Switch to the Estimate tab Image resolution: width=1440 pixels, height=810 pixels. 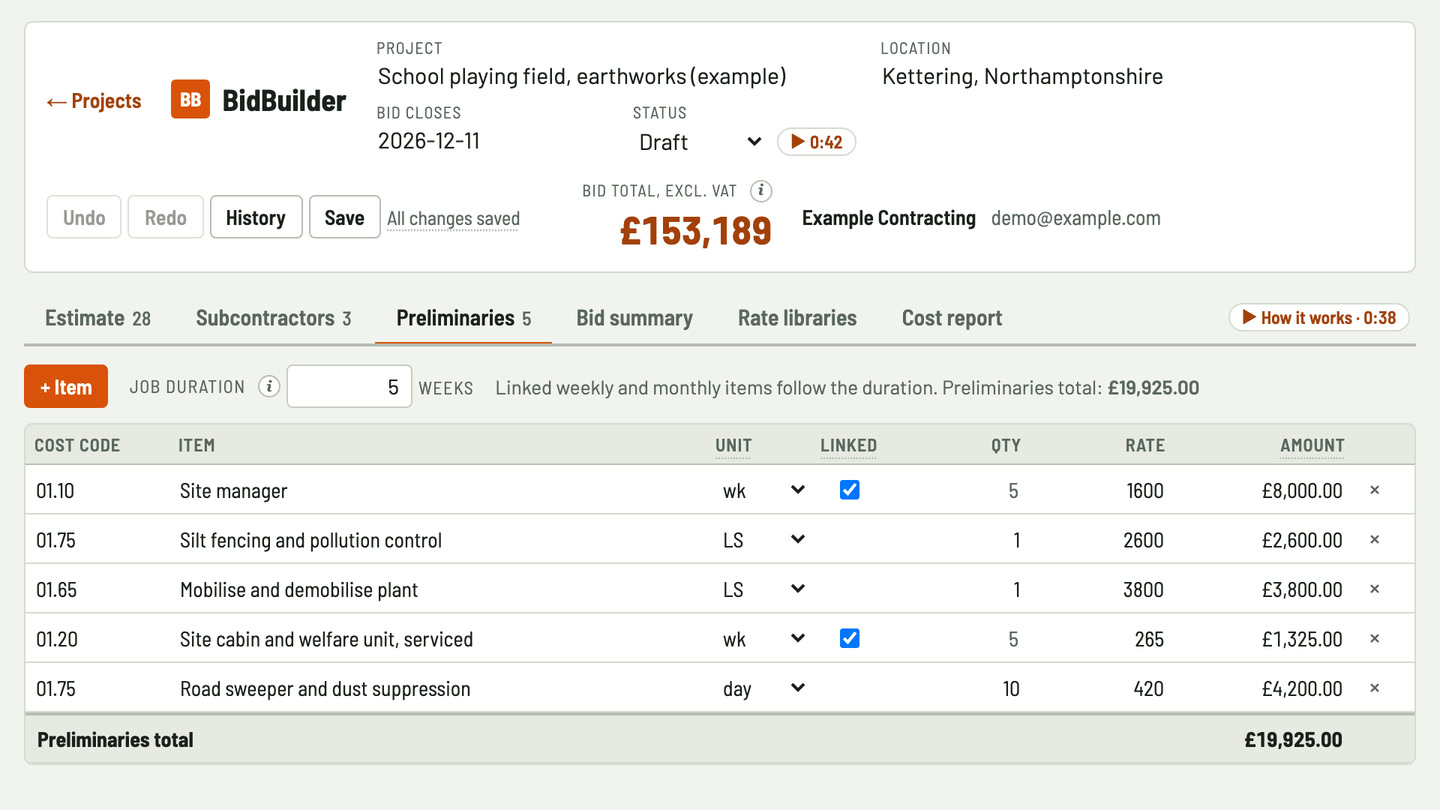(98, 318)
